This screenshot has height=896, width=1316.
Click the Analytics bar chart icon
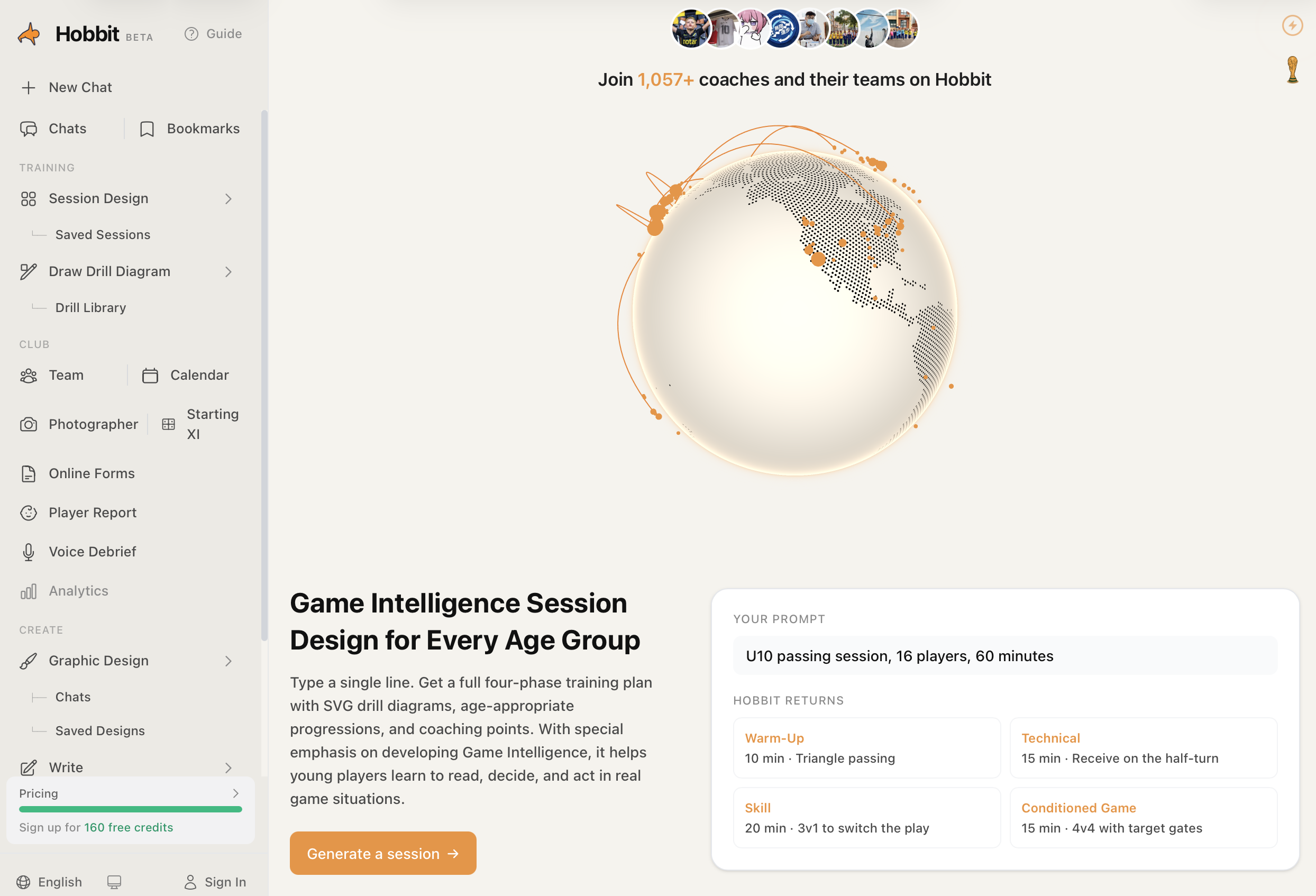pyautogui.click(x=29, y=591)
